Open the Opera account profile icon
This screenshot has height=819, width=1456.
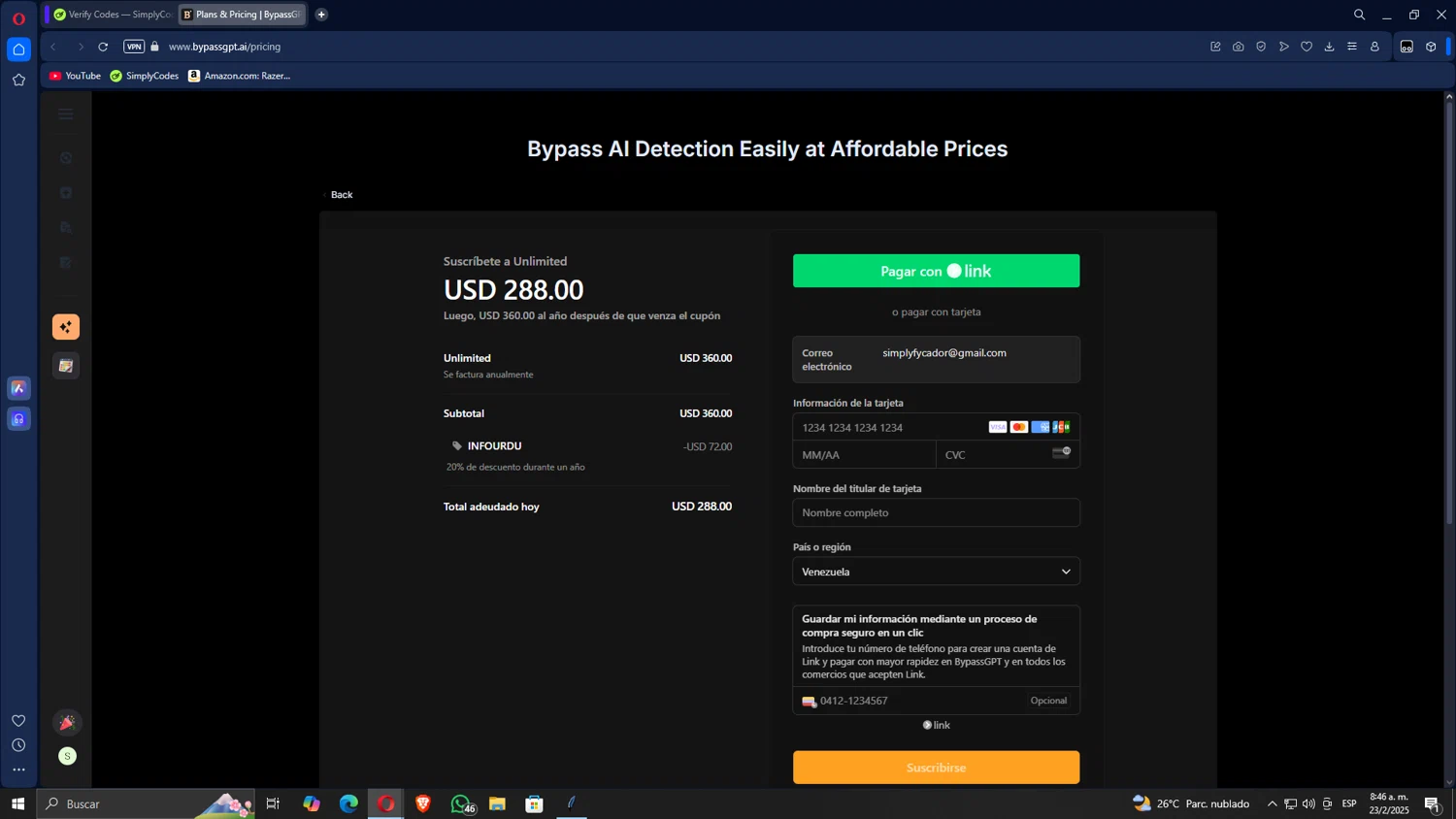(x=1374, y=47)
